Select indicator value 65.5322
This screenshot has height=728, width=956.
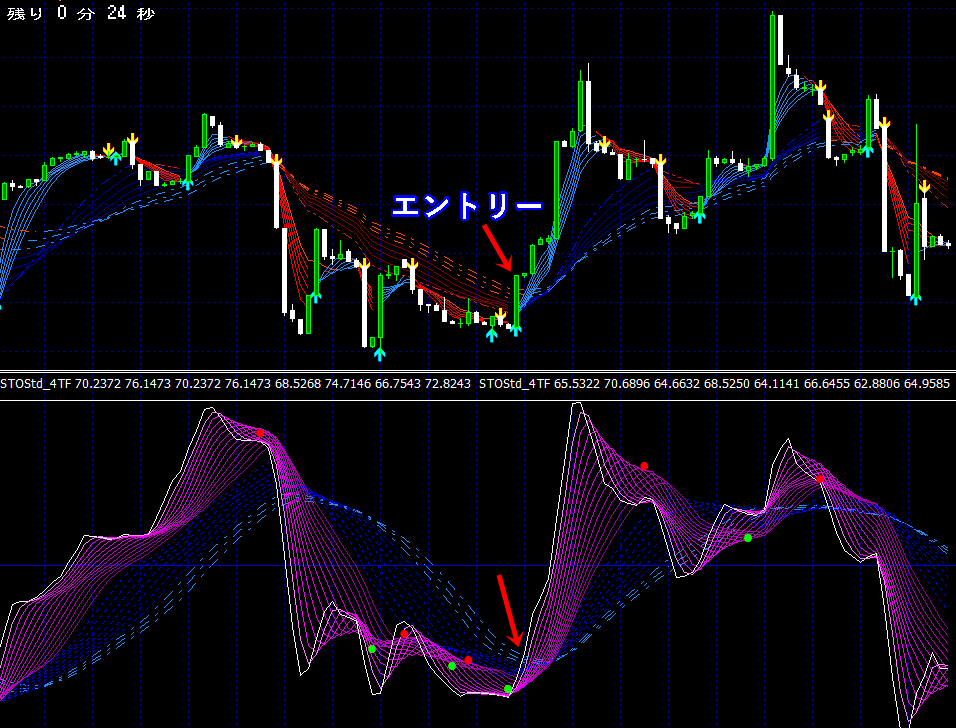tap(576, 384)
